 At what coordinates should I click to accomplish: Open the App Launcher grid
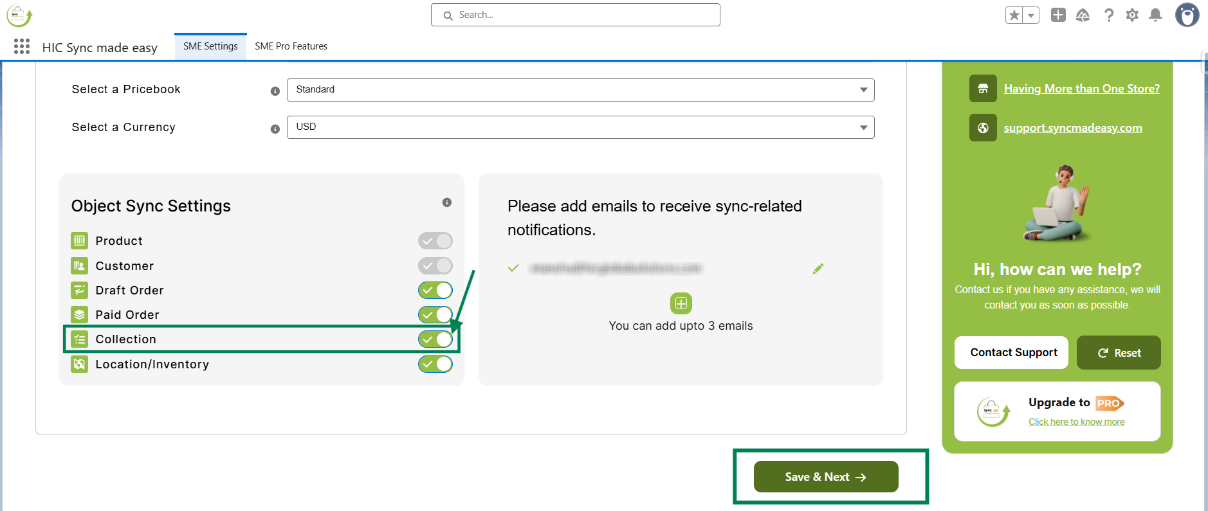22,46
